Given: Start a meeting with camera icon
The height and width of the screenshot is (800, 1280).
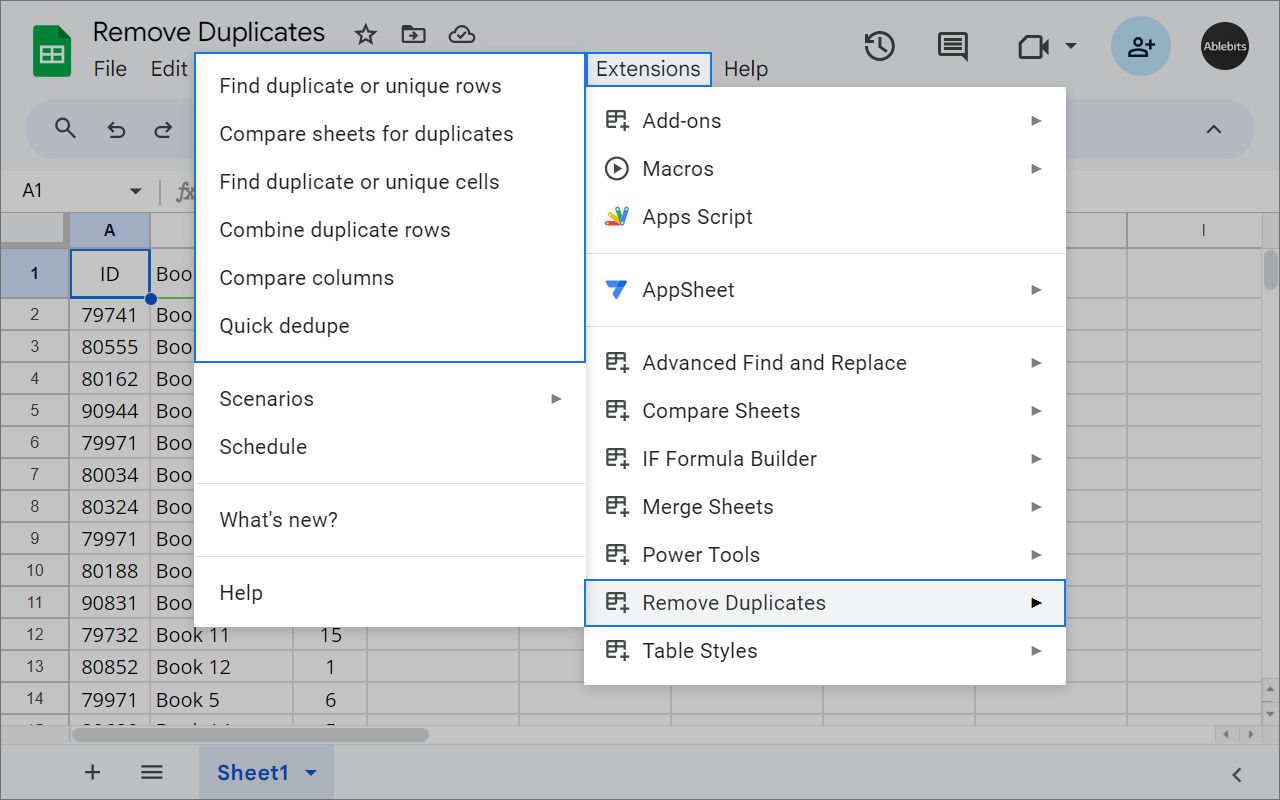Looking at the screenshot, I should point(1033,46).
